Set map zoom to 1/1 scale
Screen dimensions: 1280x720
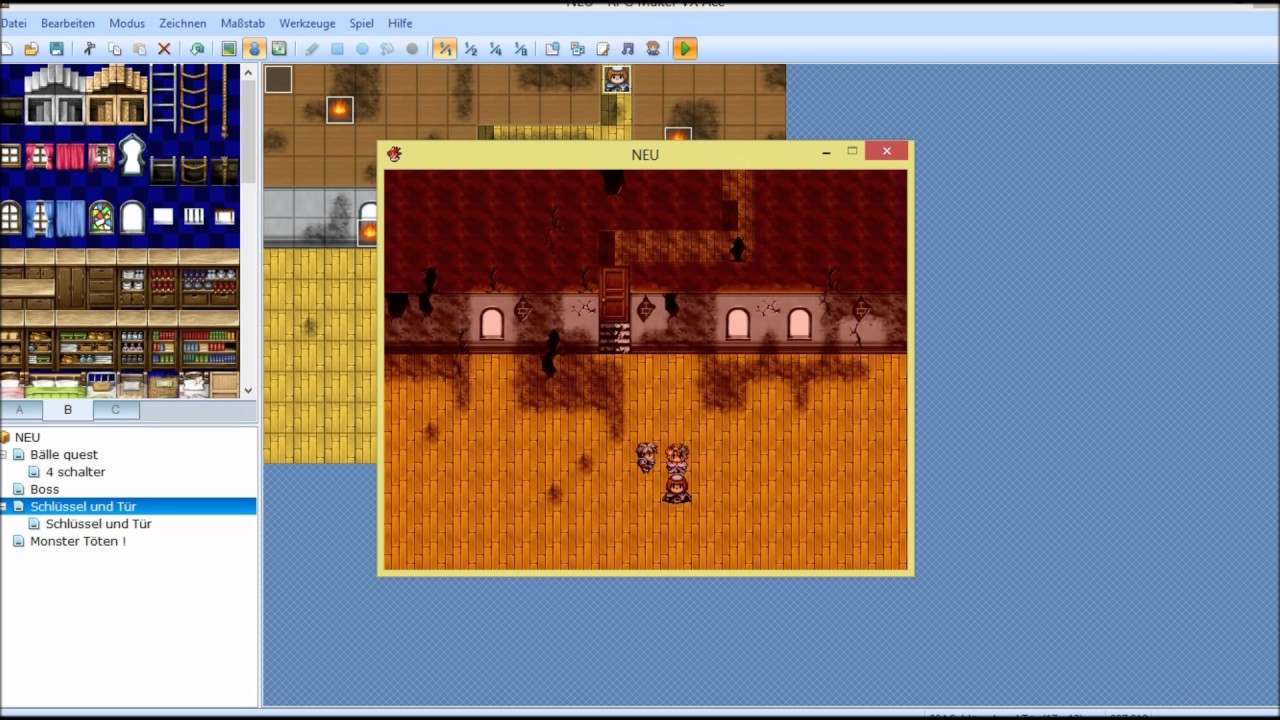pyautogui.click(x=445, y=48)
